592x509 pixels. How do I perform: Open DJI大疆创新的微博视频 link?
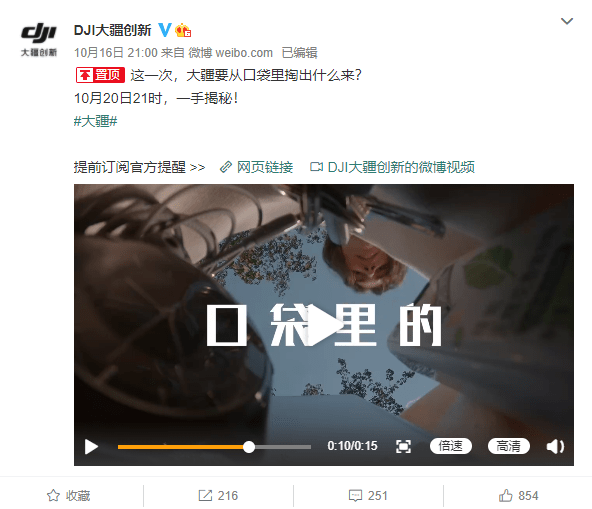click(x=392, y=167)
